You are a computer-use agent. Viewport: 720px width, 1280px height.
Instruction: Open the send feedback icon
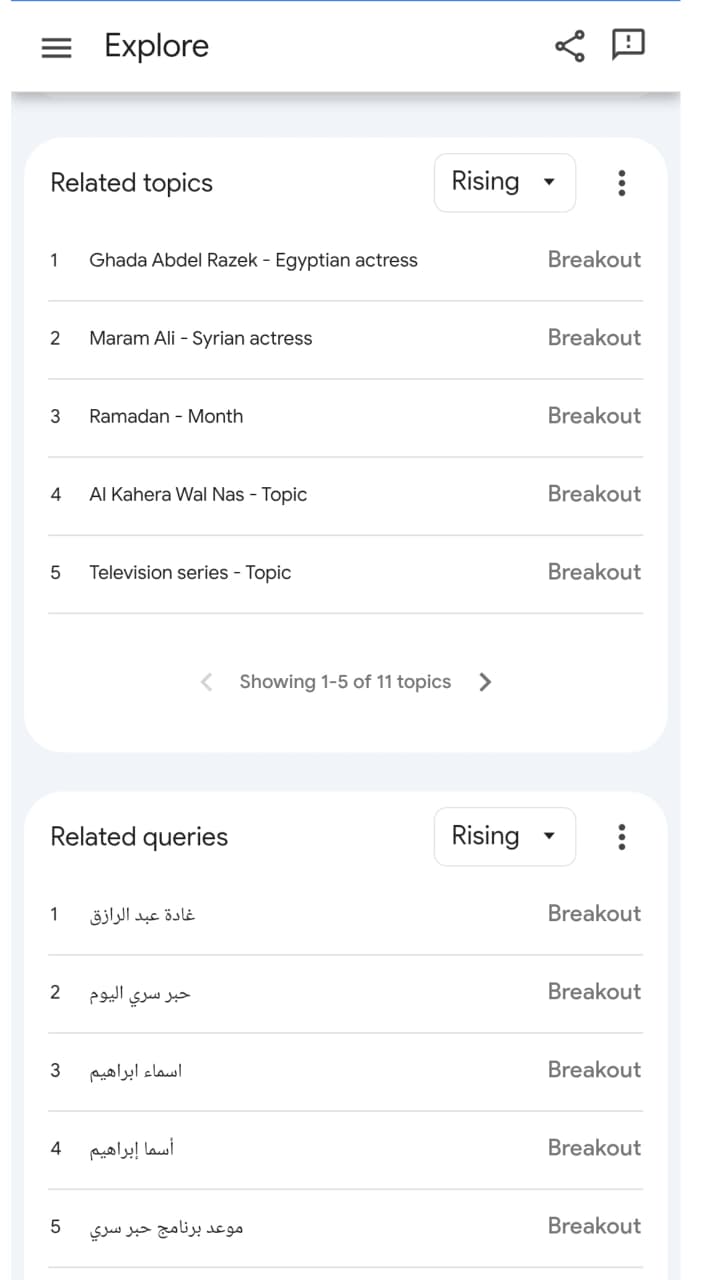pyautogui.click(x=628, y=45)
